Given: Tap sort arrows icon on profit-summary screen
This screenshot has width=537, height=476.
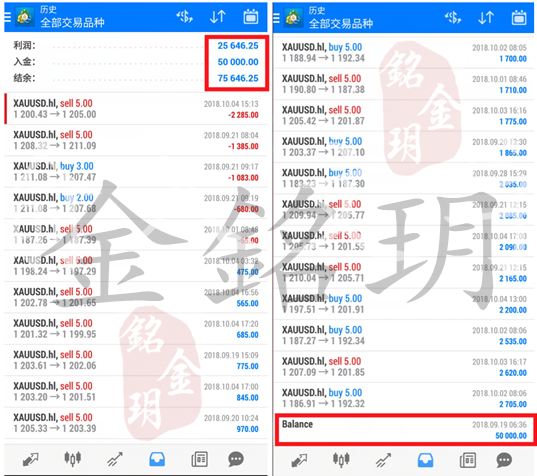Looking at the screenshot, I should pyautogui.click(x=218, y=16).
